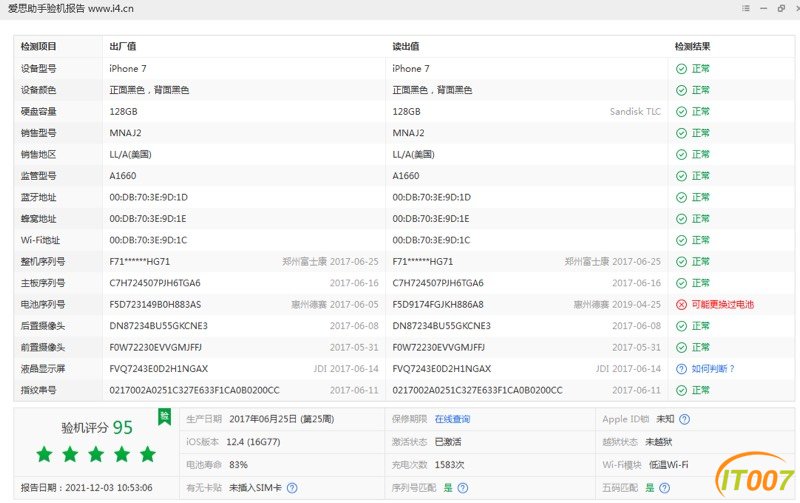Click the green check icon for 整机序列号

click(x=681, y=262)
